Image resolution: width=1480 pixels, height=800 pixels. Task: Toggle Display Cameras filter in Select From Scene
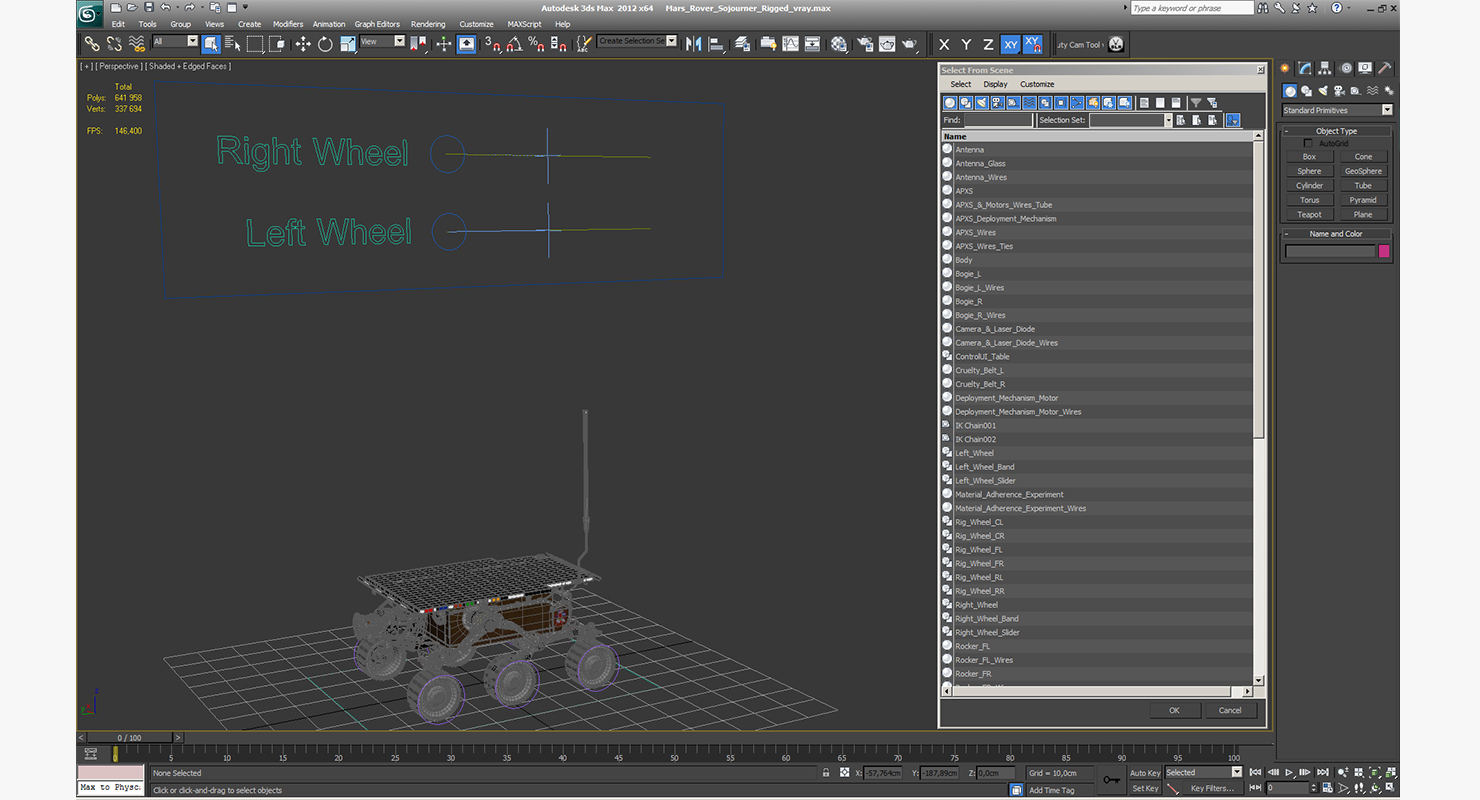click(998, 102)
